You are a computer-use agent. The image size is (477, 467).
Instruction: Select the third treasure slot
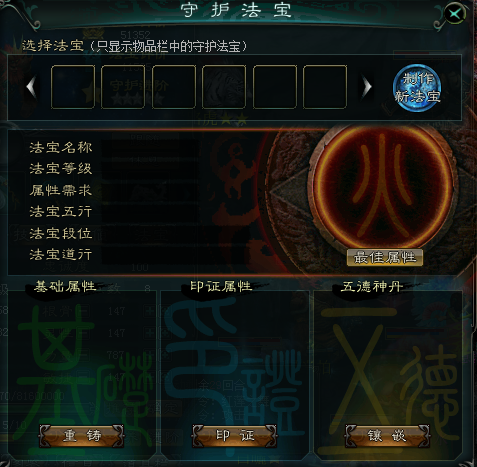coord(174,87)
